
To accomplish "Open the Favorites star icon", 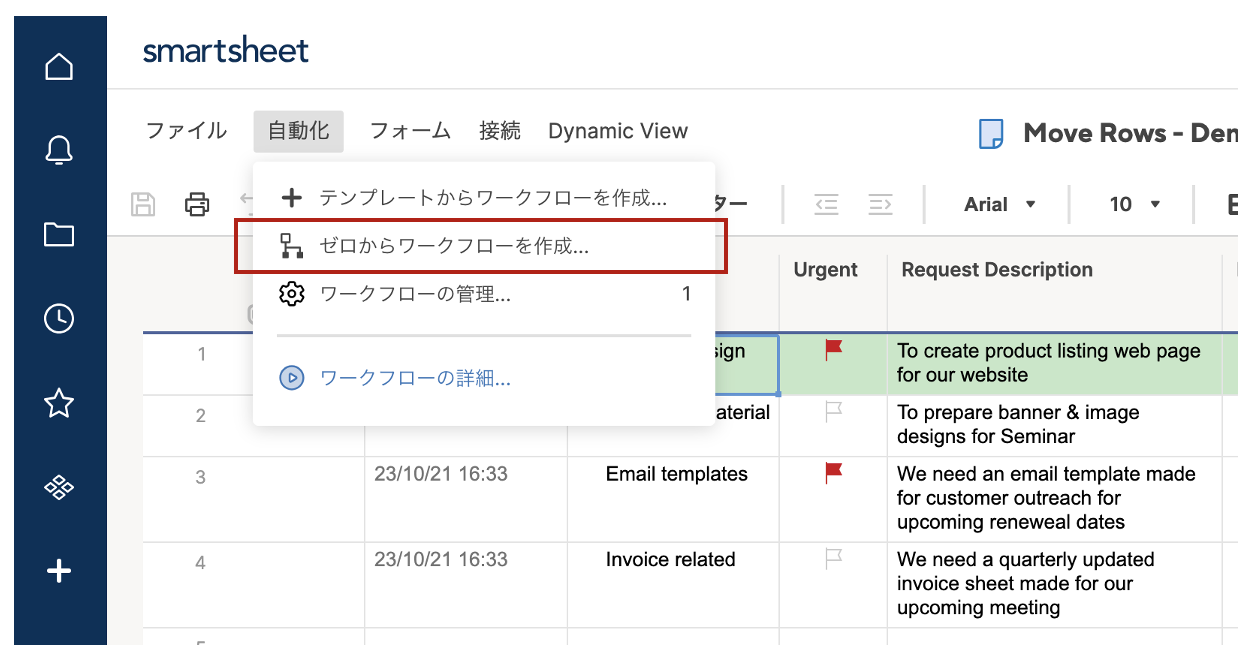I will [x=59, y=403].
